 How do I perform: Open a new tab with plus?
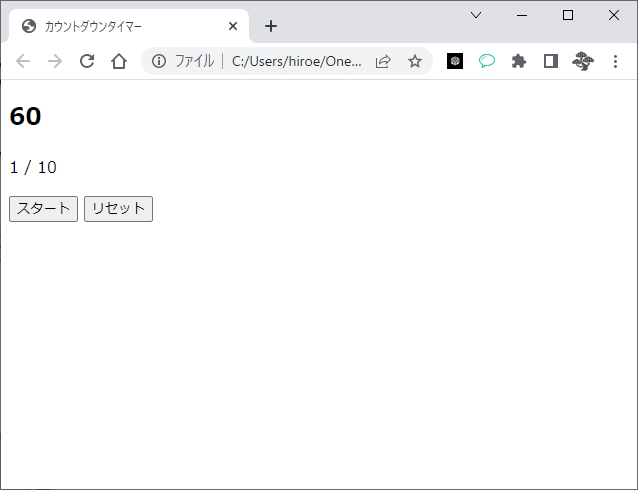(271, 26)
